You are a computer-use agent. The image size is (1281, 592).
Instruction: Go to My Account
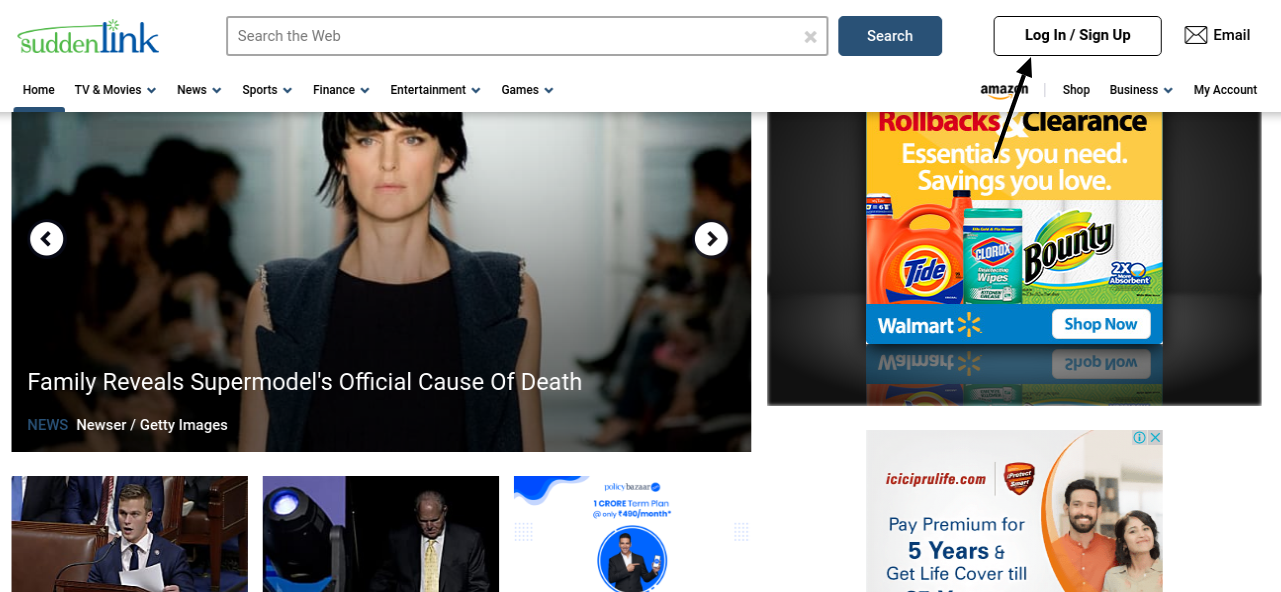click(1225, 90)
